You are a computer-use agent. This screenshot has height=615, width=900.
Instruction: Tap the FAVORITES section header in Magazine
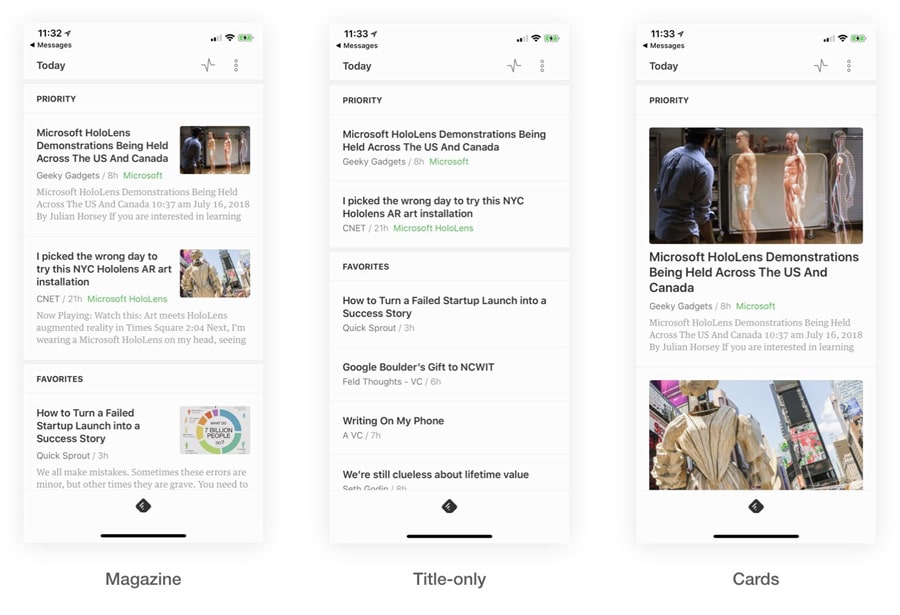coord(60,379)
